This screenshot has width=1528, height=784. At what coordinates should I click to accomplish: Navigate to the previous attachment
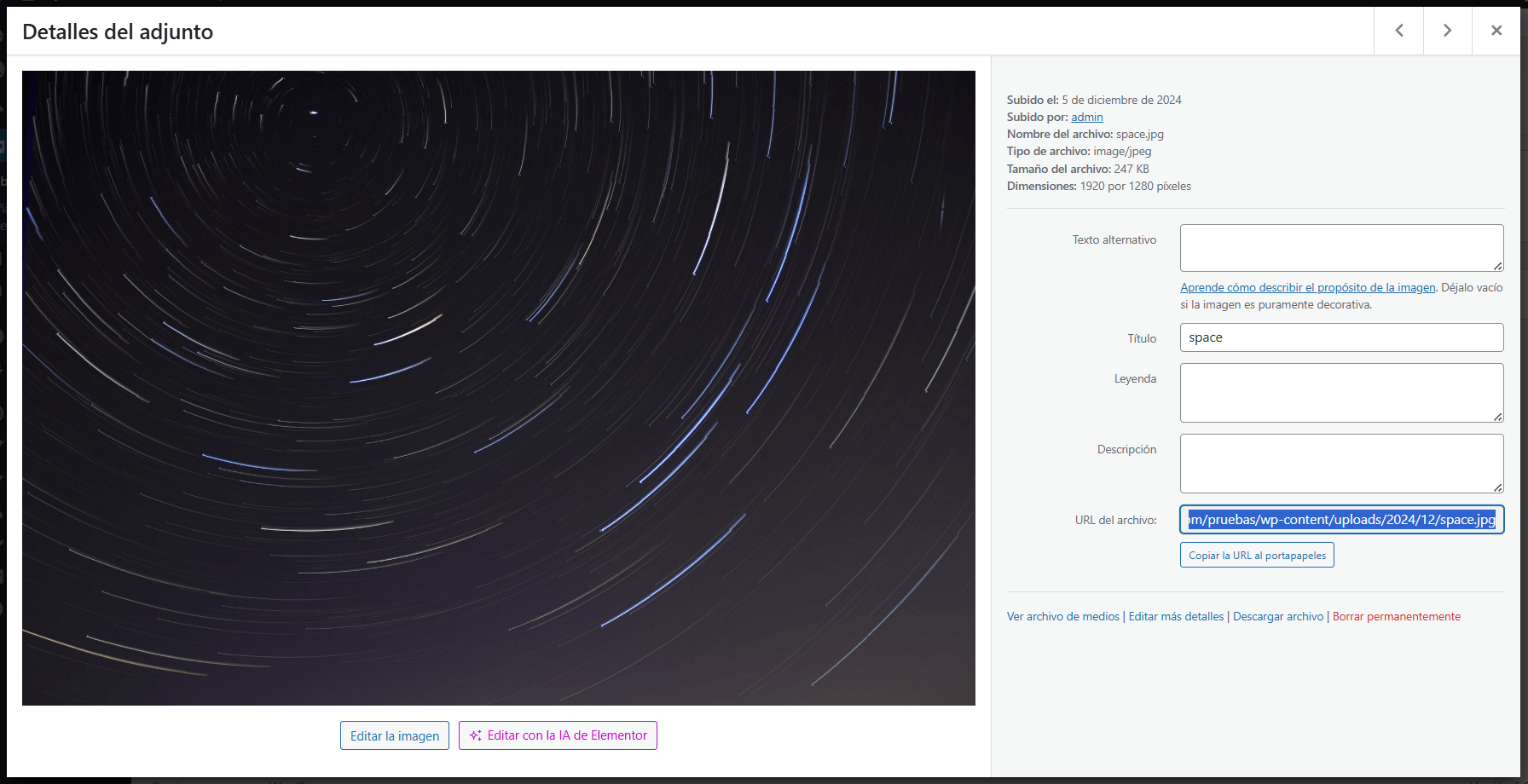pos(1398,30)
